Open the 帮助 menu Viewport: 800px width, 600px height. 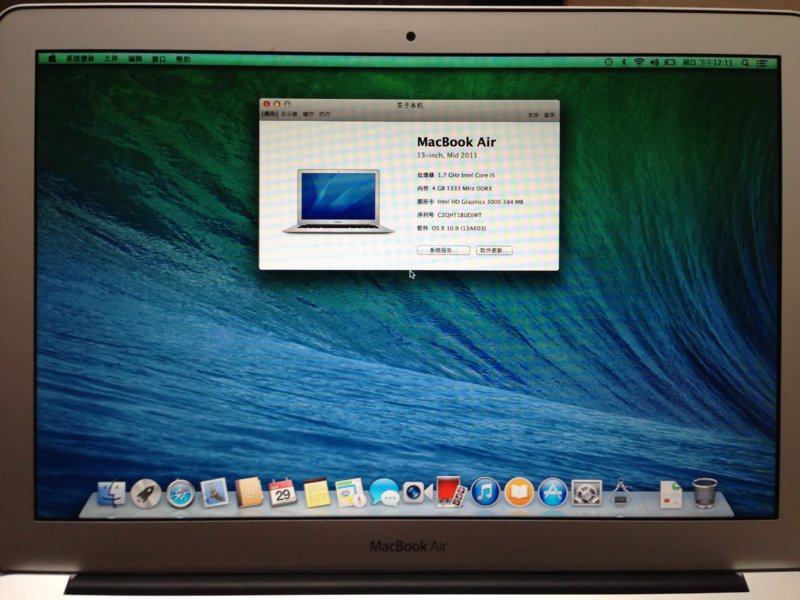[x=183, y=59]
